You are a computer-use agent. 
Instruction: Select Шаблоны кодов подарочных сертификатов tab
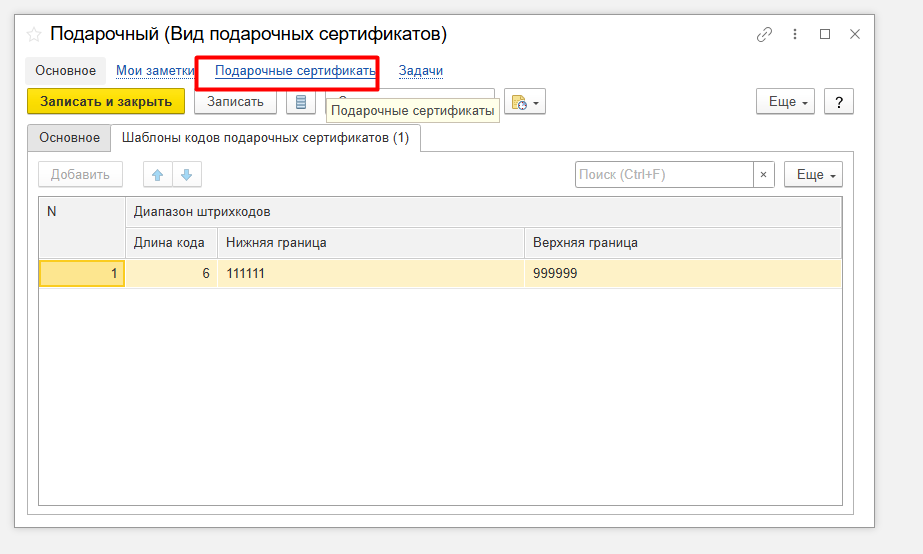[265, 138]
